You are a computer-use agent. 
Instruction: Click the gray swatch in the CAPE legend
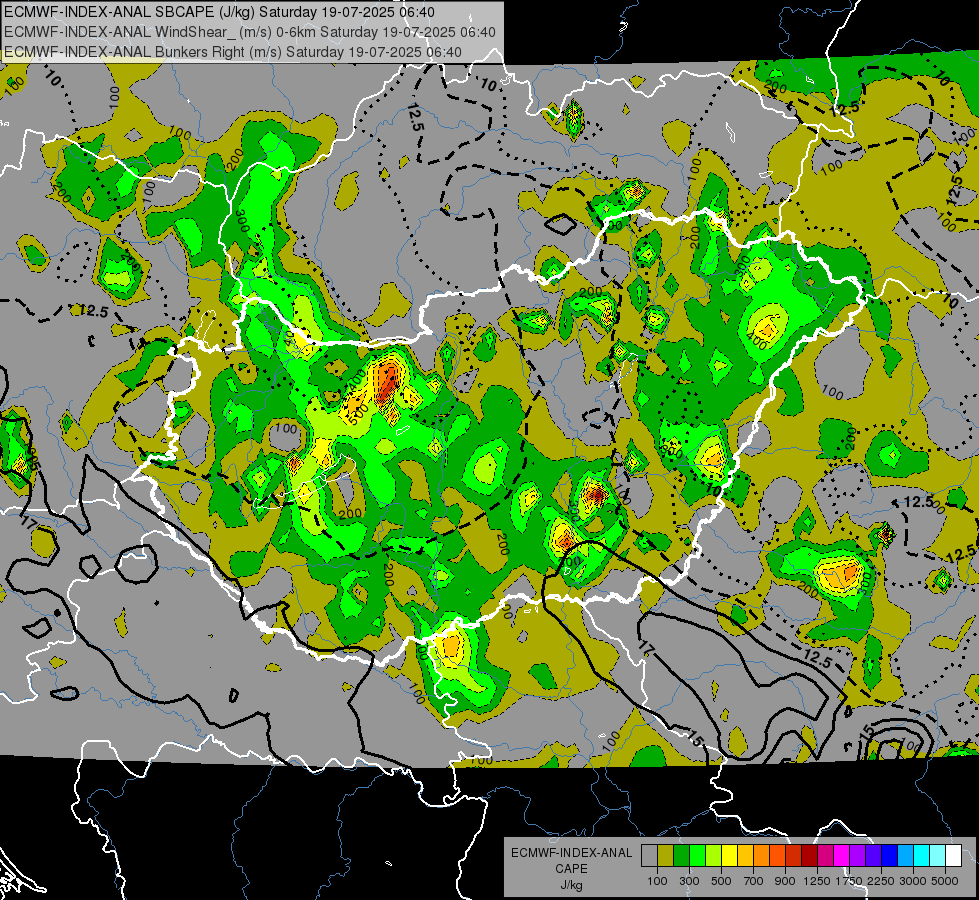point(649,855)
